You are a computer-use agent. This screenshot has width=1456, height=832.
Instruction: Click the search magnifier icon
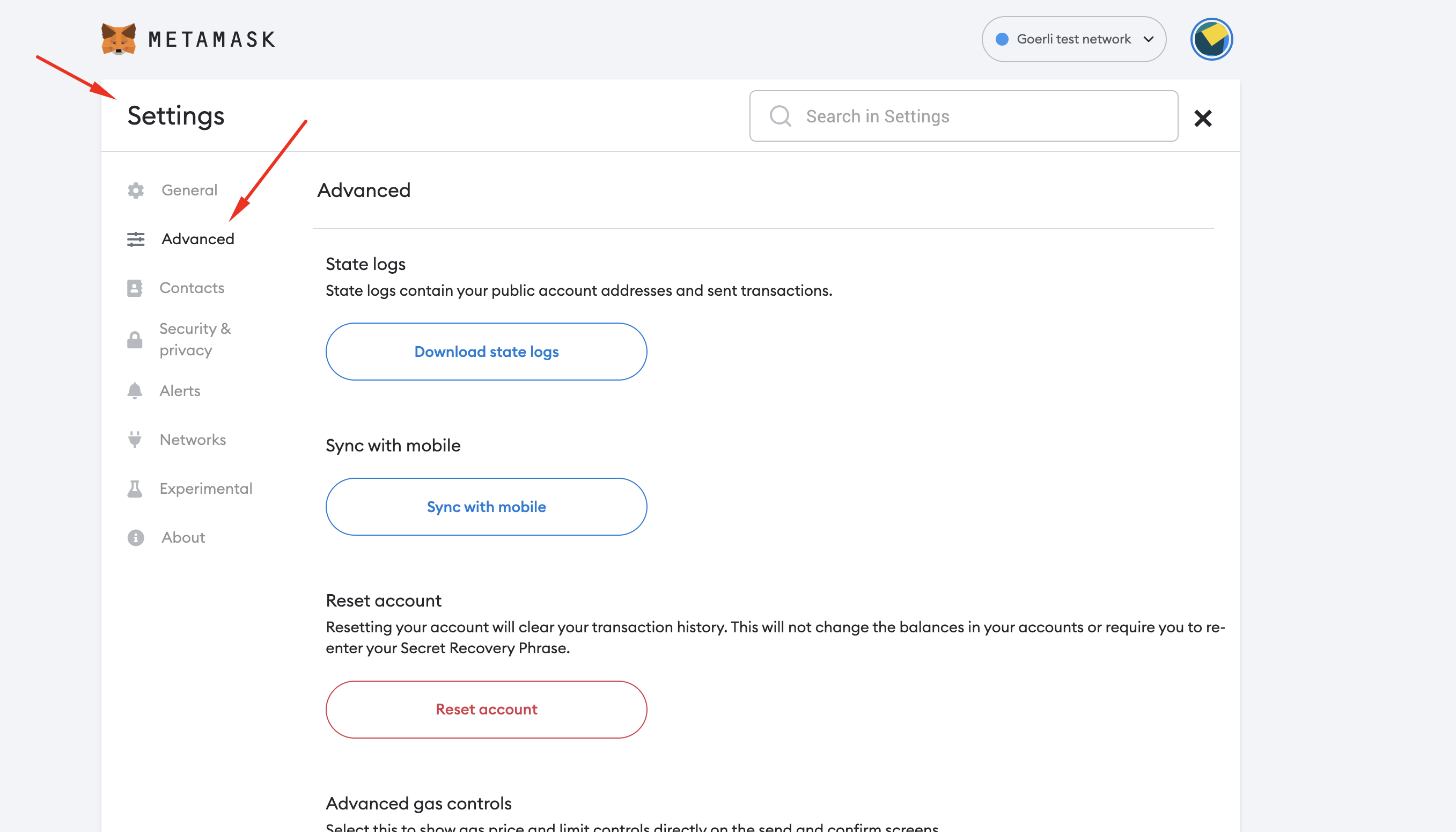[x=780, y=116]
